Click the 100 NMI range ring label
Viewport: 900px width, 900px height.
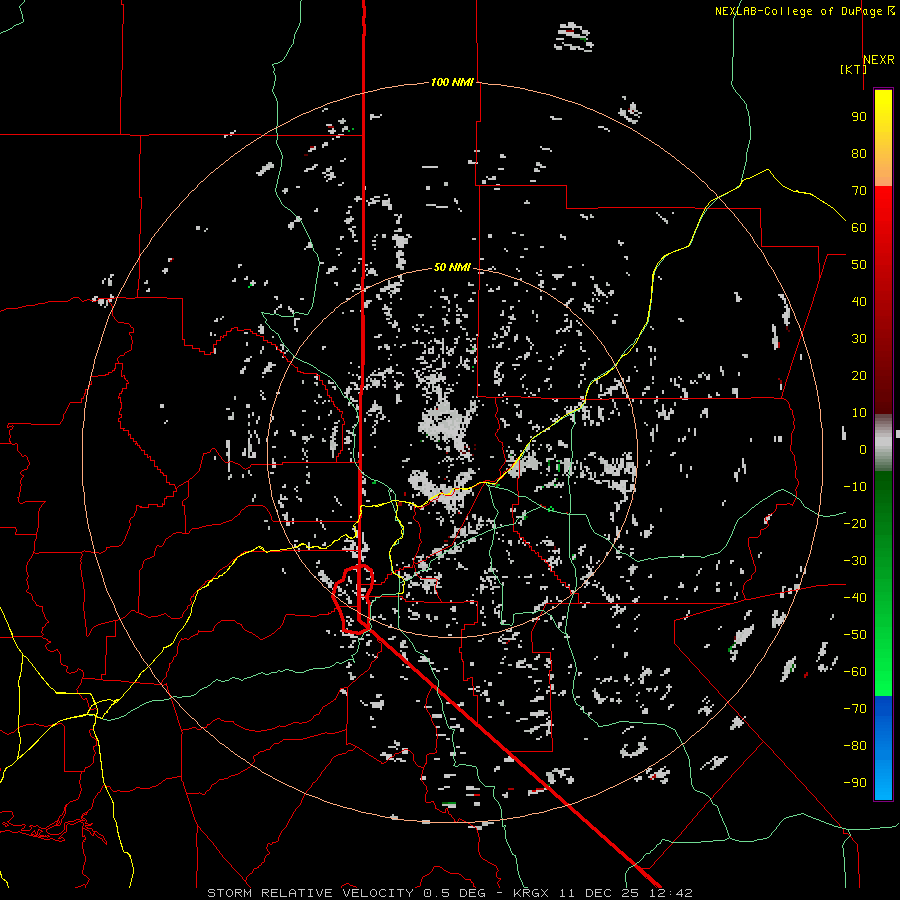[x=452, y=82]
